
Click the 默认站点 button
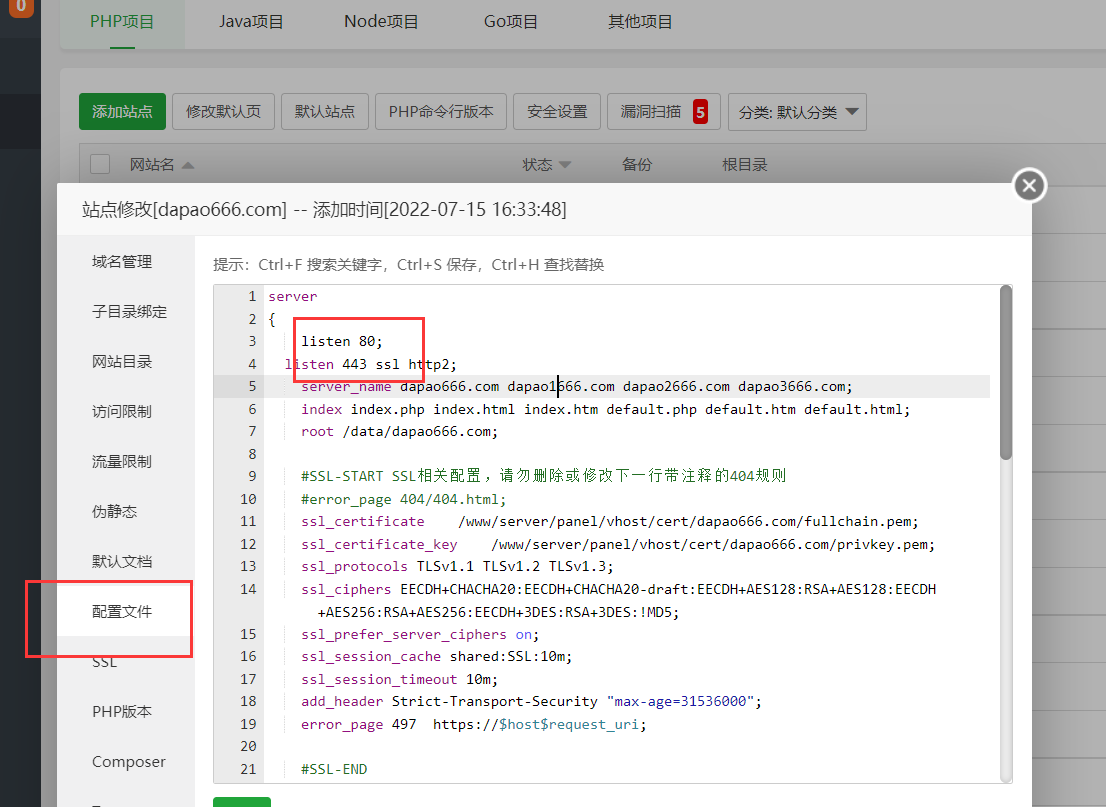pyautogui.click(x=324, y=111)
